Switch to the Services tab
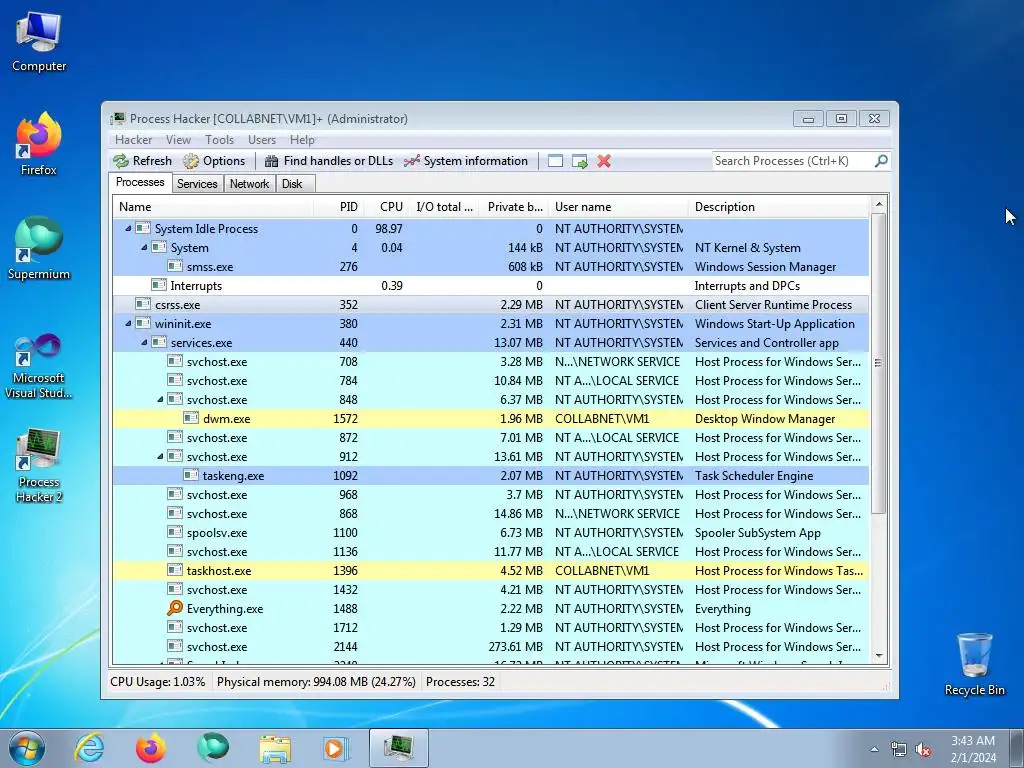 [x=197, y=184]
